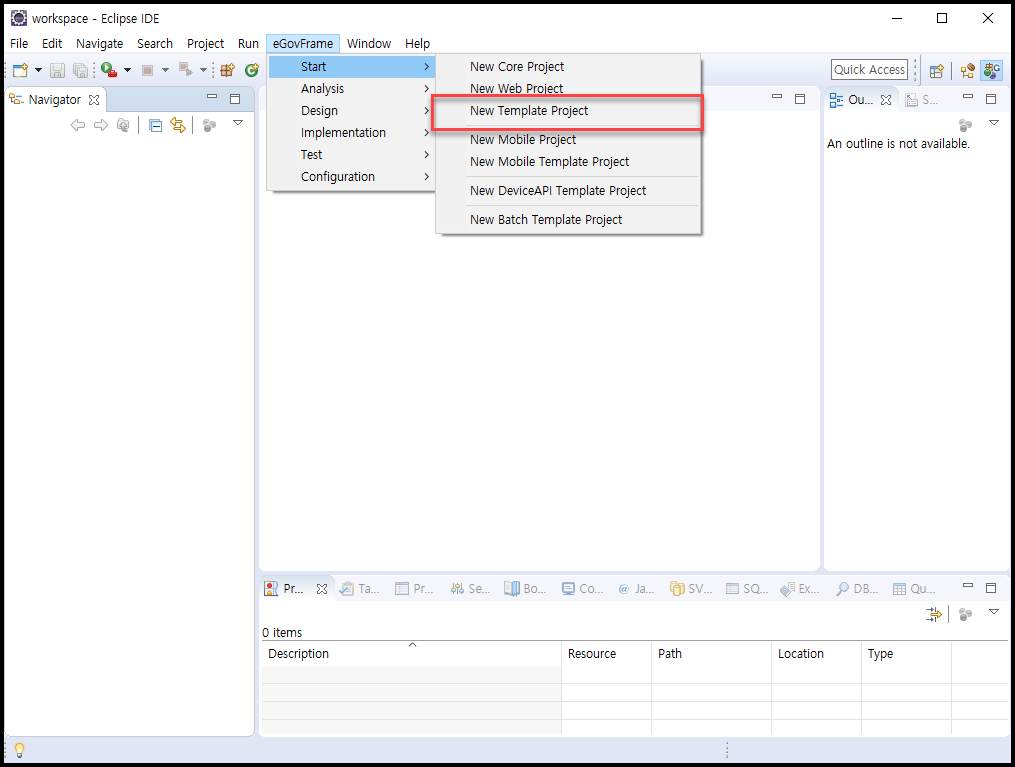The width and height of the screenshot is (1015, 767).
Task: Choose New Core Project
Action: point(568,67)
